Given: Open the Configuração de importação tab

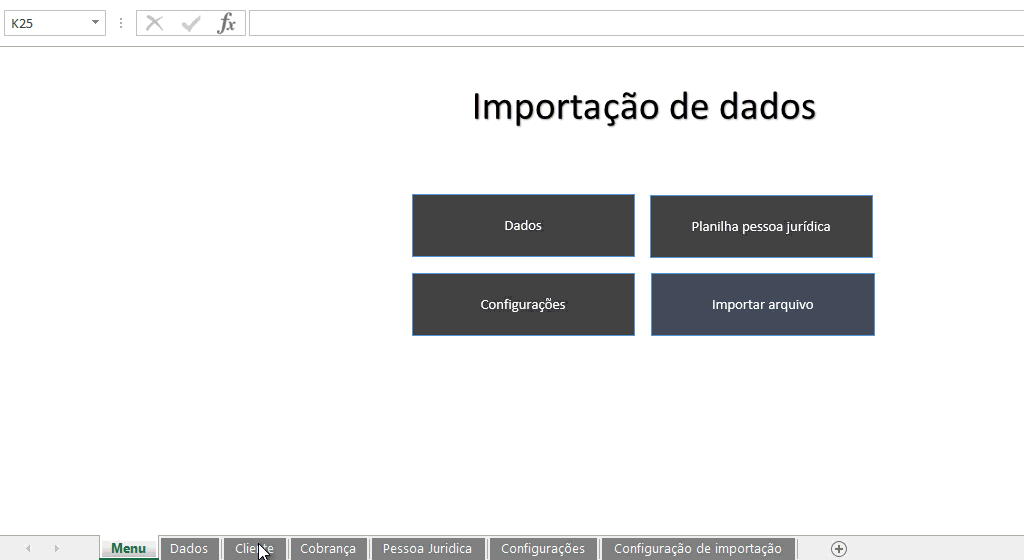Looking at the screenshot, I should coord(697,548).
